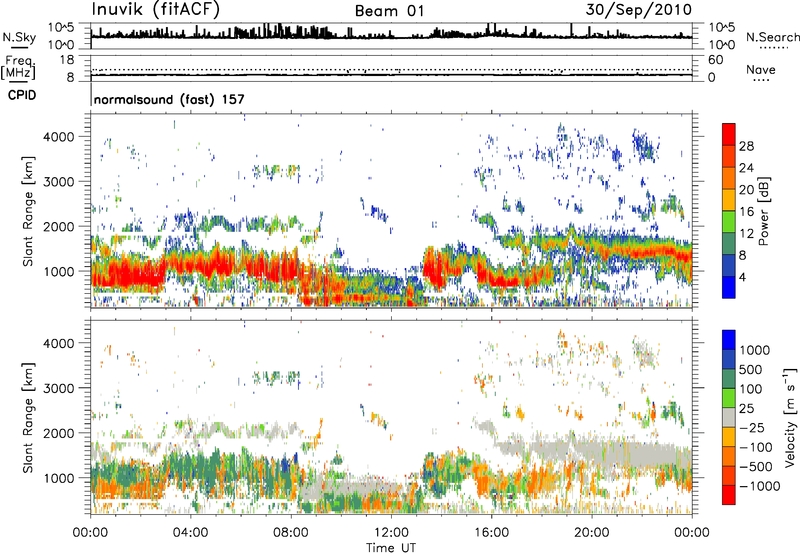Click the "16:00" time axis label
Image resolution: width=800 pixels, height=554 pixels.
[x=491, y=533]
